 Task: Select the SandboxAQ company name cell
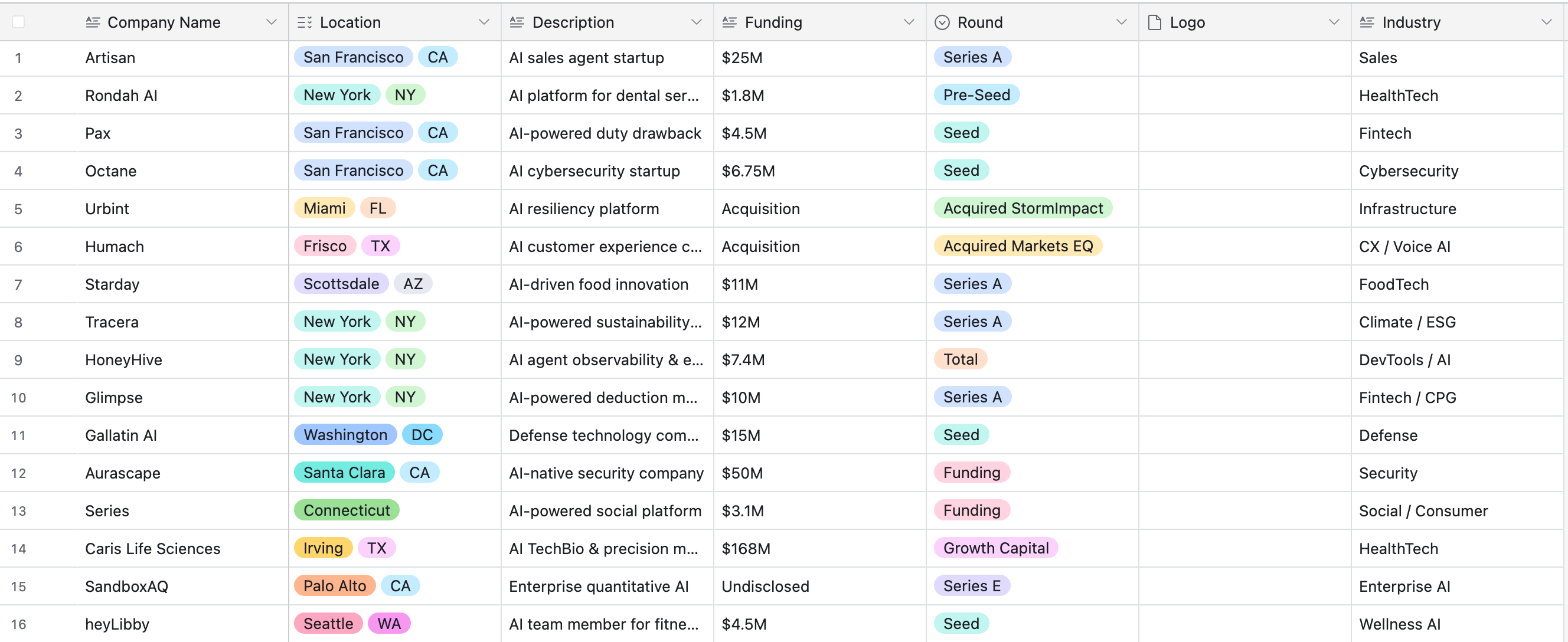[182, 586]
